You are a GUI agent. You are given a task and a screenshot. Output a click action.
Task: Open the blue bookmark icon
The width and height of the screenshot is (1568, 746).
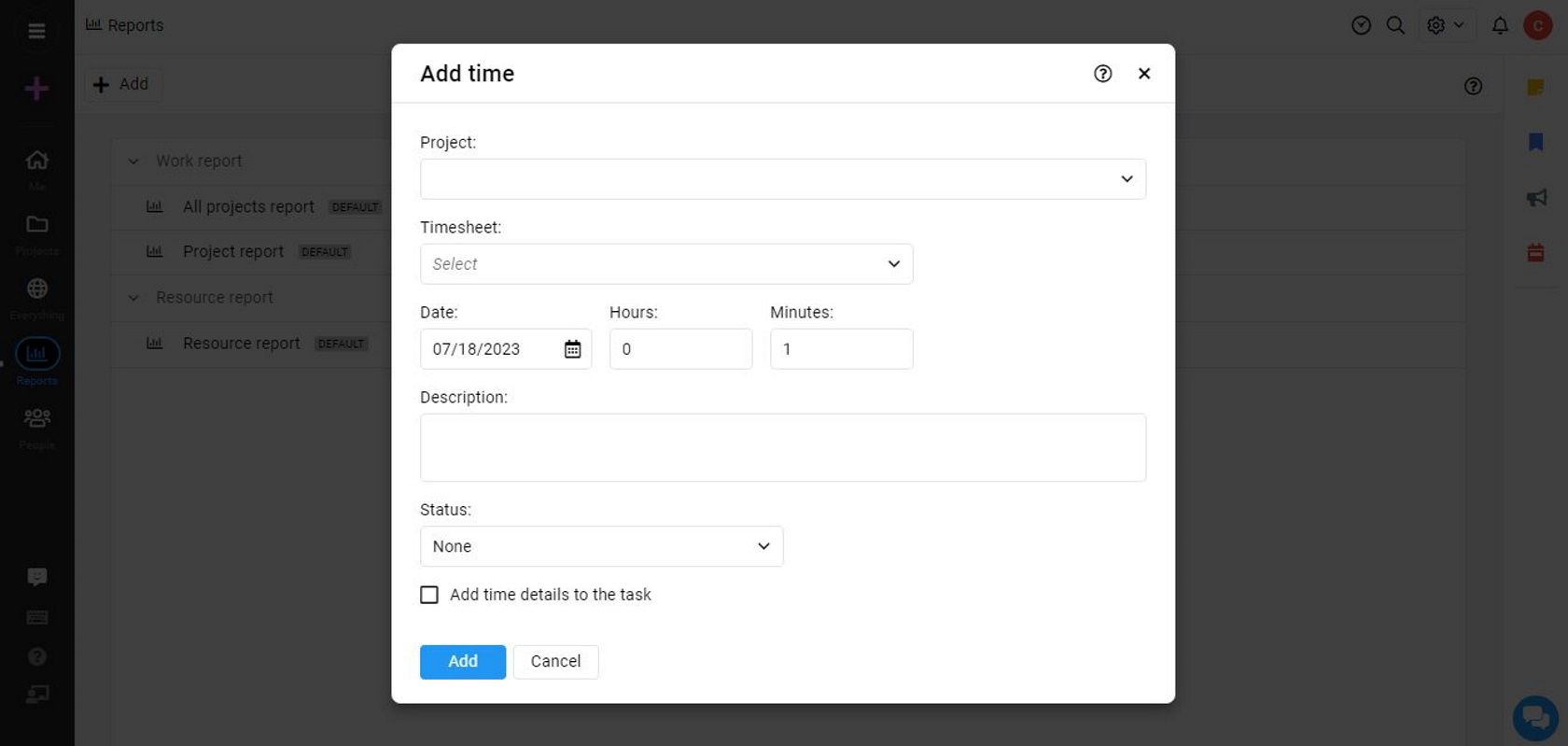(1535, 142)
